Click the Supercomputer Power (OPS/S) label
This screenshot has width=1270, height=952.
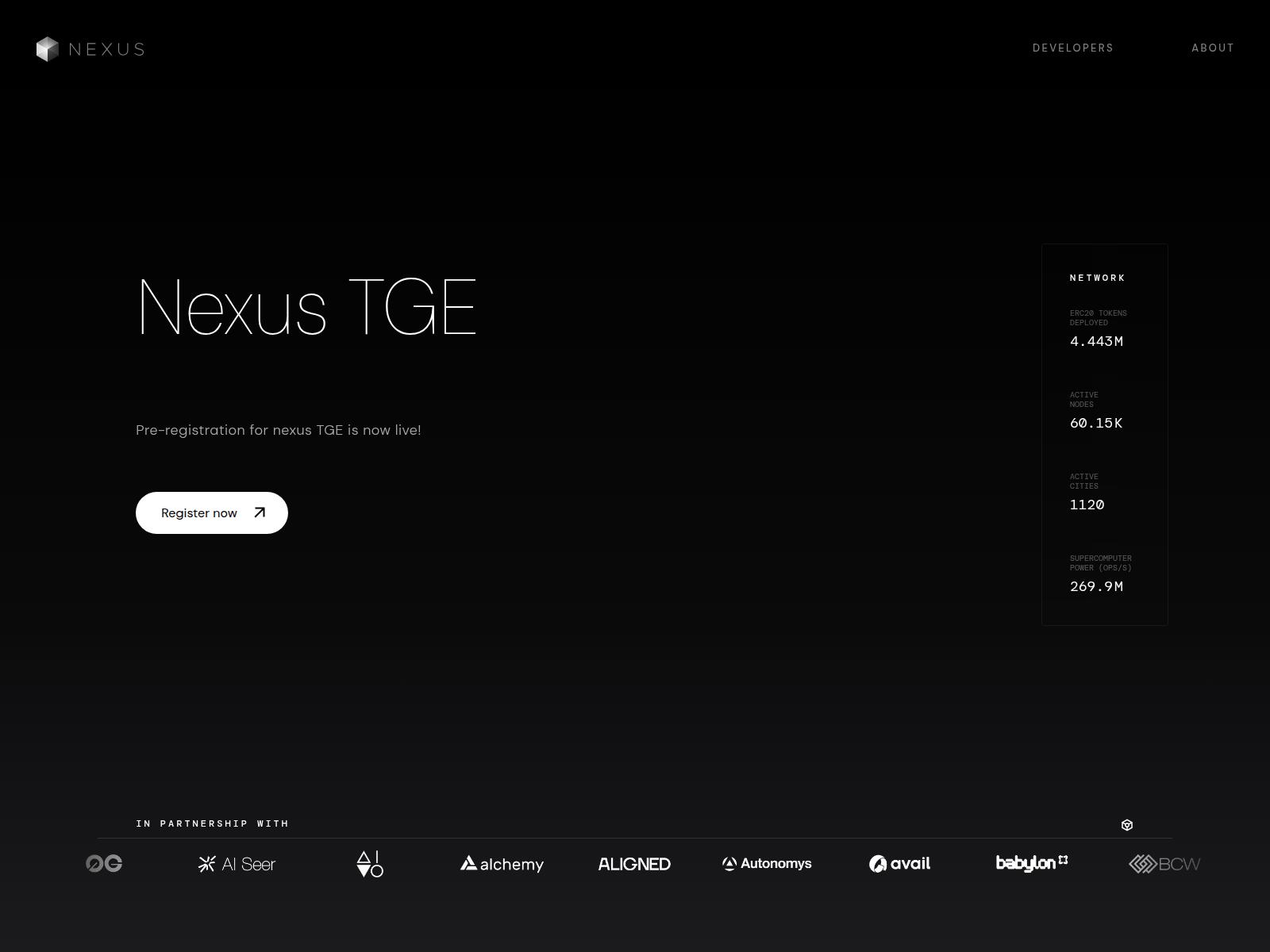pyautogui.click(x=1100, y=562)
